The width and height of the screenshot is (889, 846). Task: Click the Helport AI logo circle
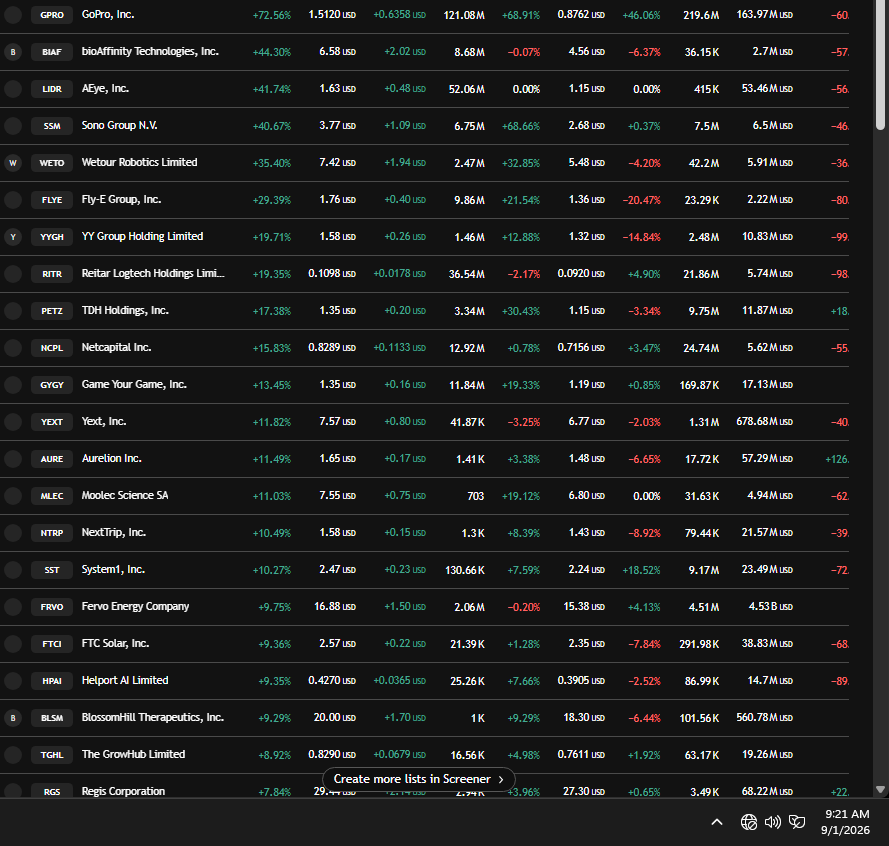[13, 681]
